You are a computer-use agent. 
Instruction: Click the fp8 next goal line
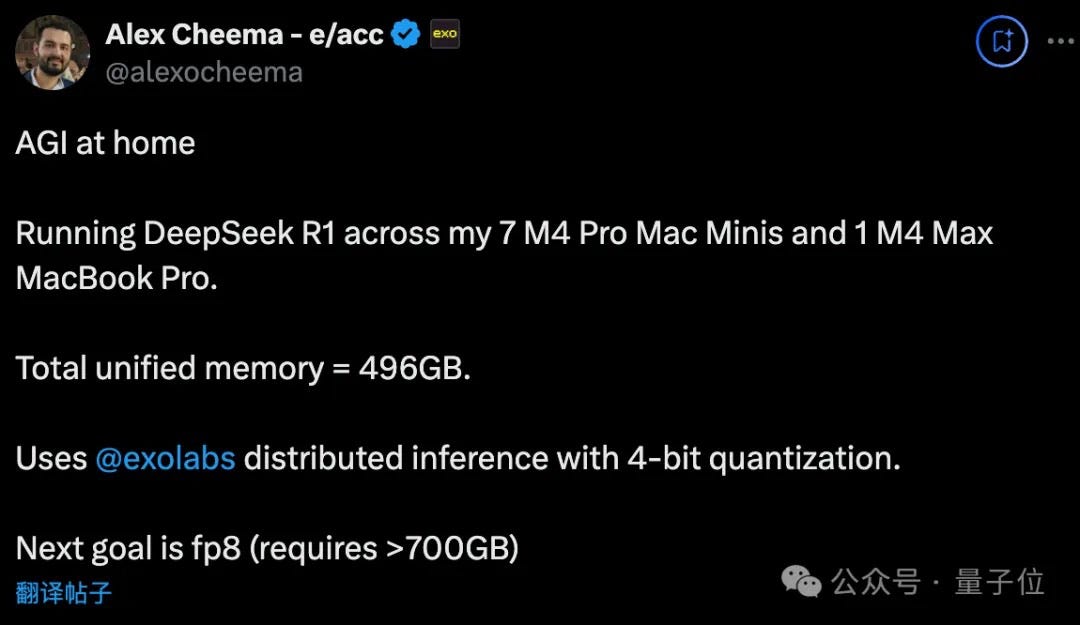click(x=265, y=548)
